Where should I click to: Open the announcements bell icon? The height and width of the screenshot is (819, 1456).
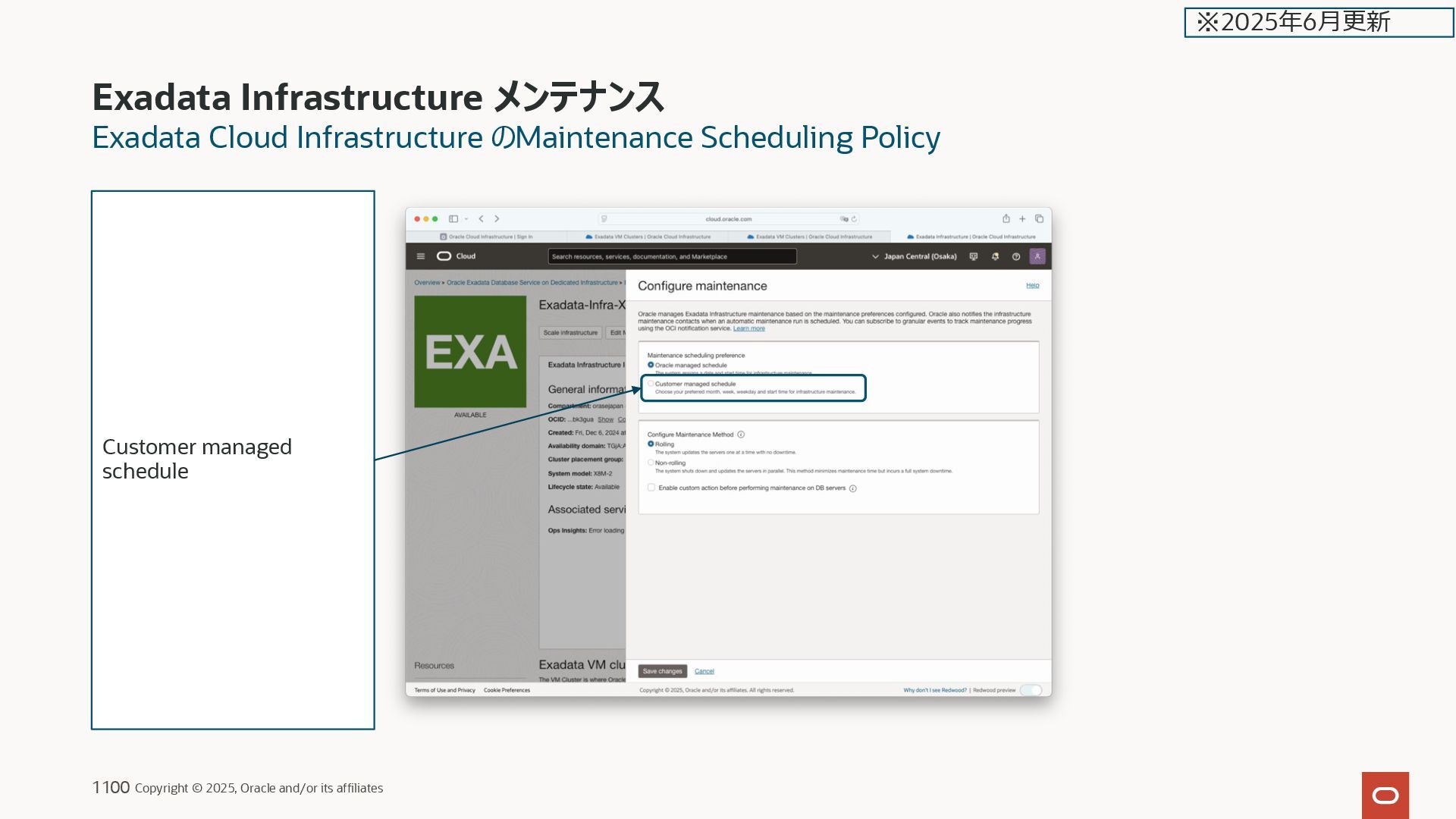(995, 256)
